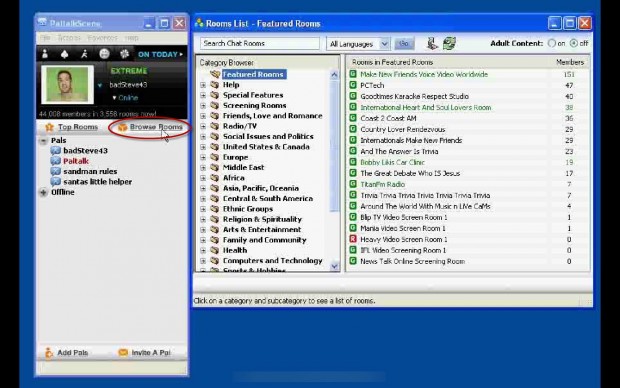
Task: Open the All Languages dropdown
Action: click(x=384, y=44)
